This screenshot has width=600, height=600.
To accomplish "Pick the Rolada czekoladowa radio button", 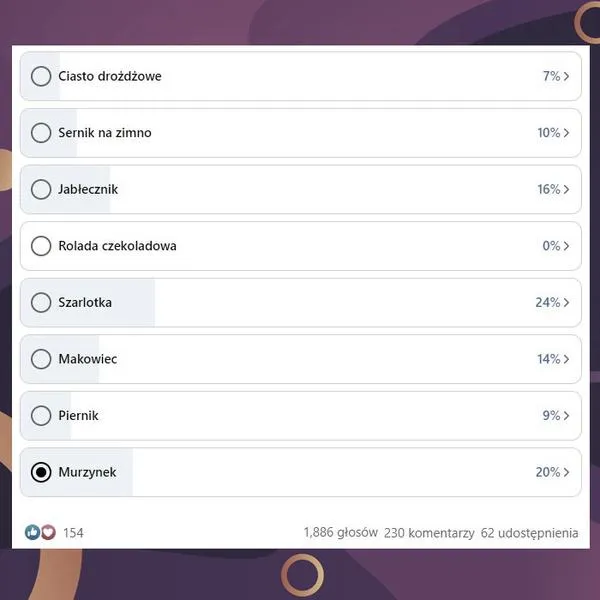I will [x=41, y=246].
